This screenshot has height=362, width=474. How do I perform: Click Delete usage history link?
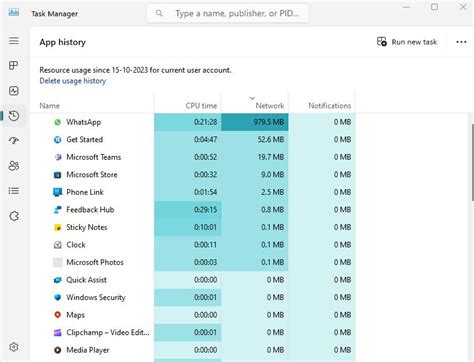(x=73, y=81)
